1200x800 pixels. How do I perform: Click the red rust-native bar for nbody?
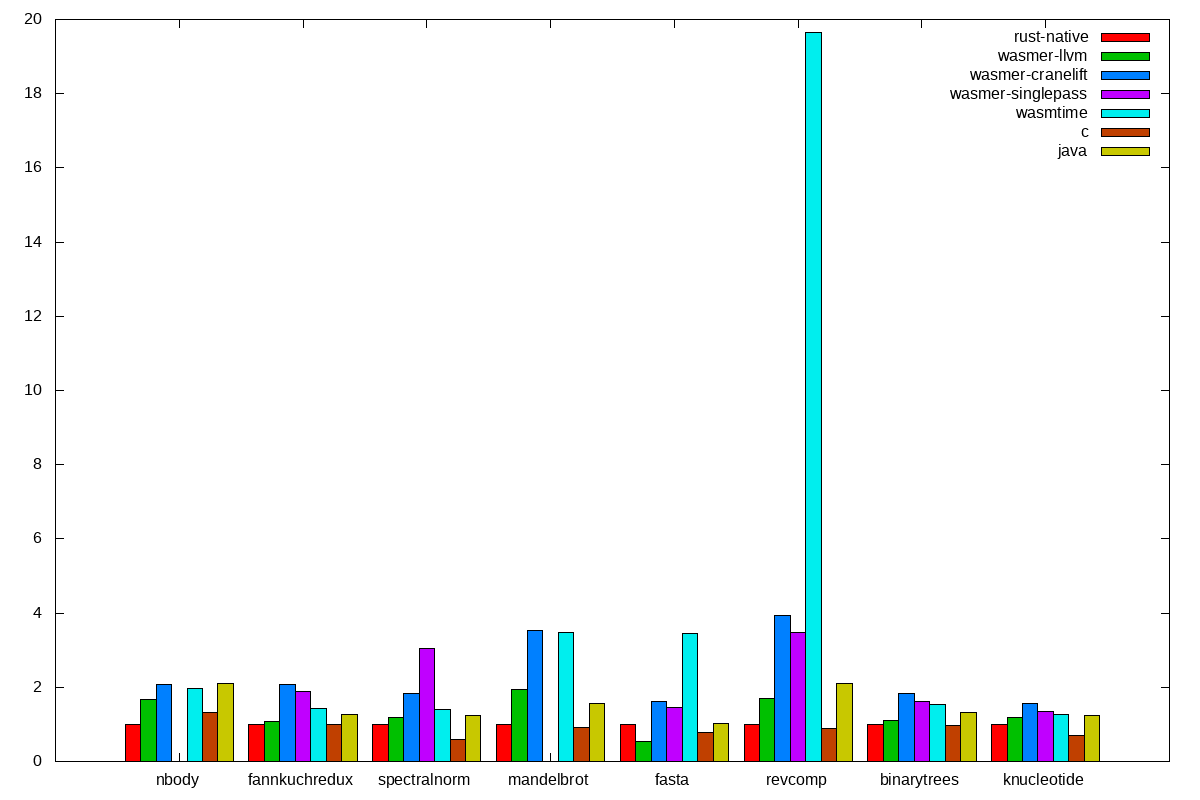coord(133,743)
